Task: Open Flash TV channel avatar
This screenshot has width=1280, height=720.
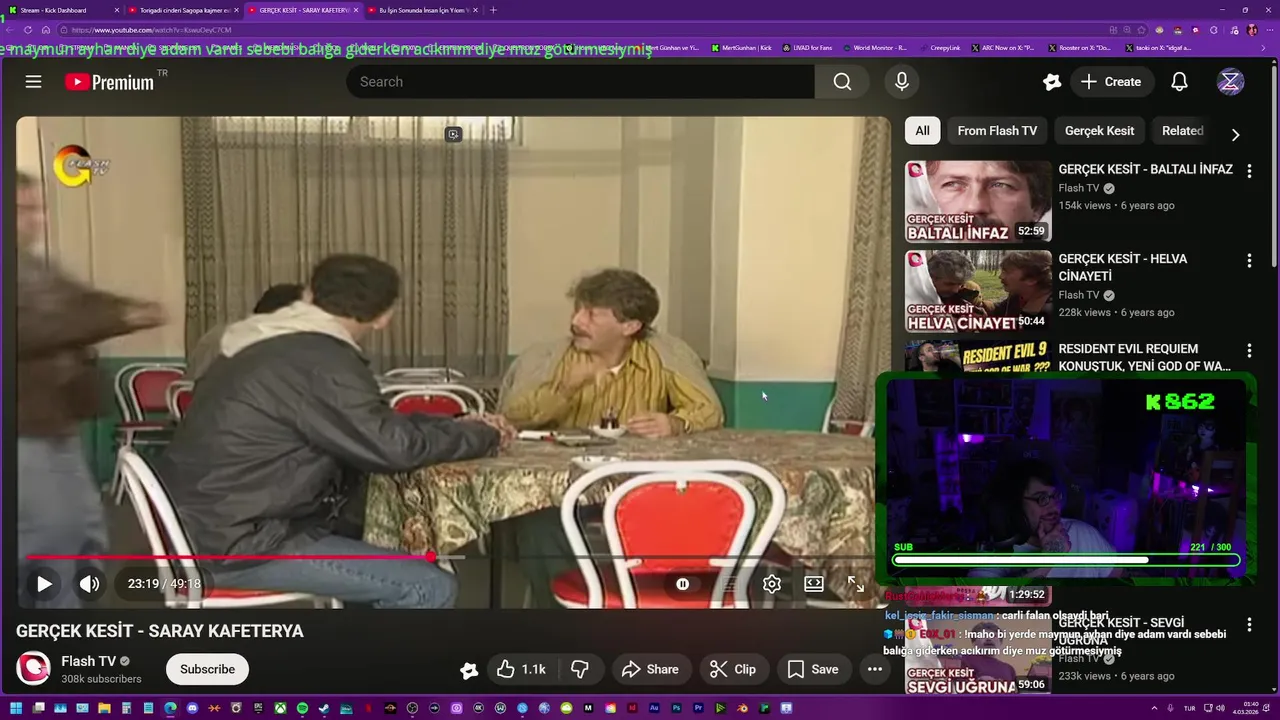Action: [x=33, y=669]
